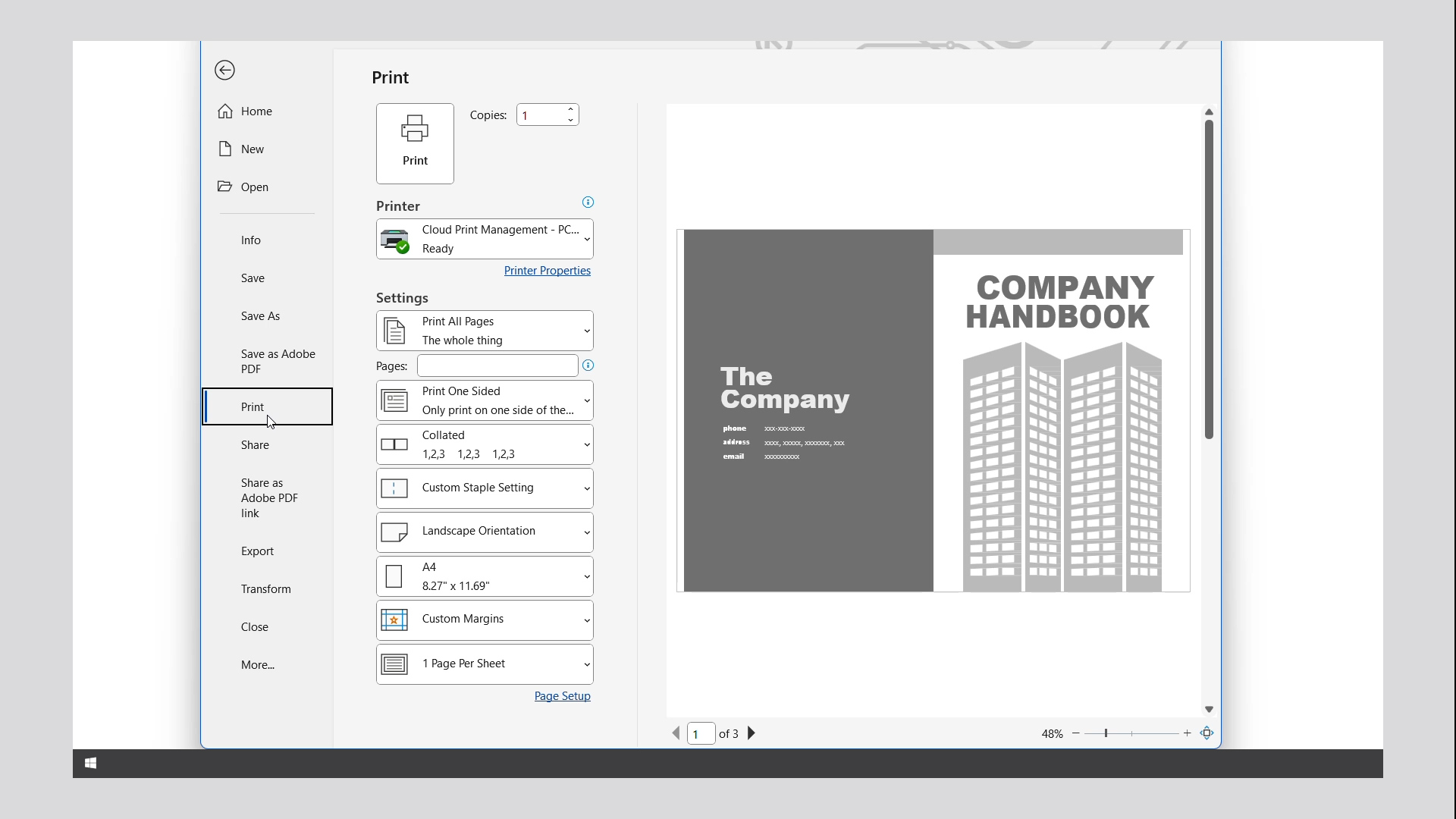
Task: Go to next preview page arrow
Action: point(752,733)
